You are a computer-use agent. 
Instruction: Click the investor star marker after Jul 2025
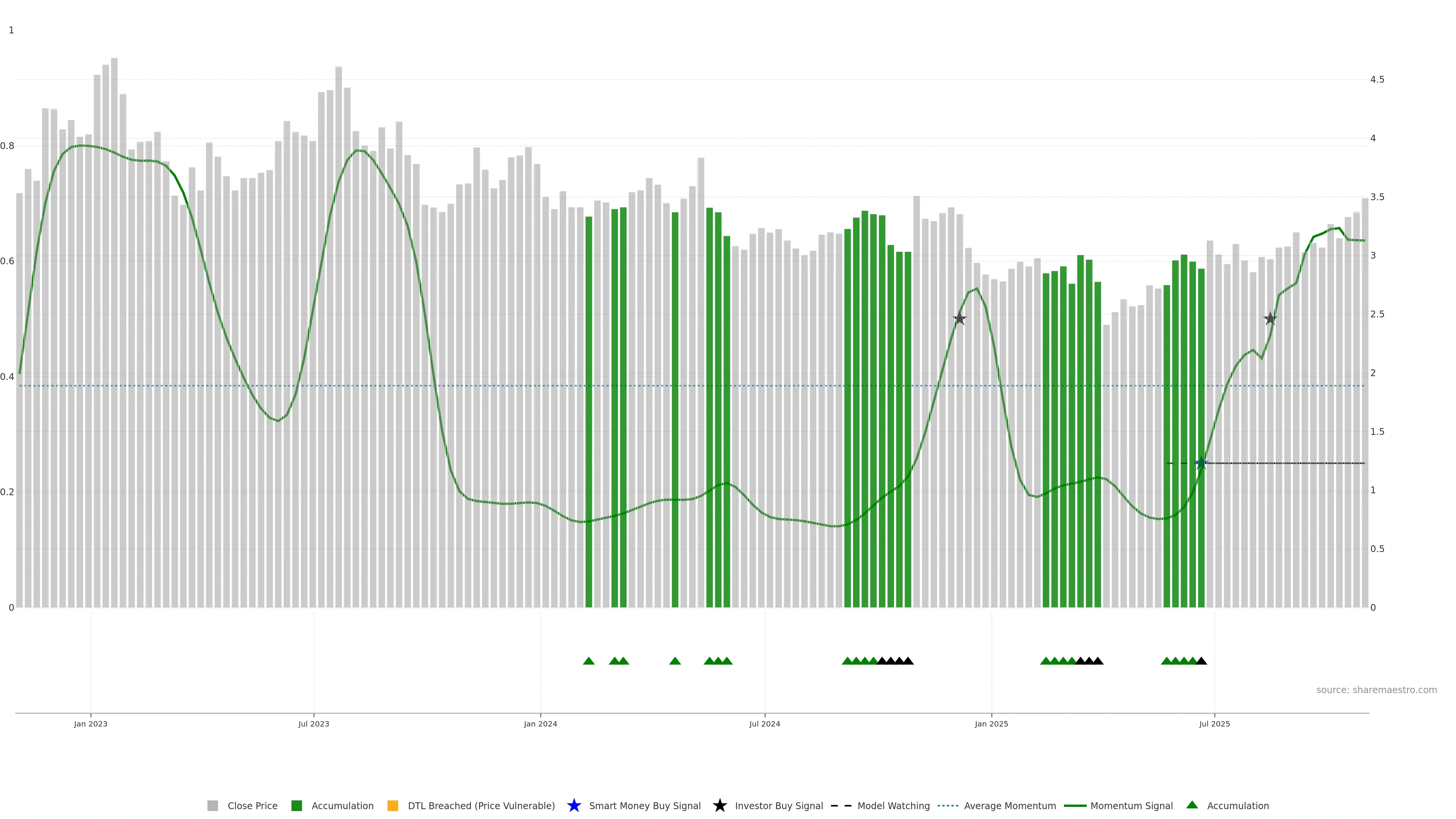1270,319
